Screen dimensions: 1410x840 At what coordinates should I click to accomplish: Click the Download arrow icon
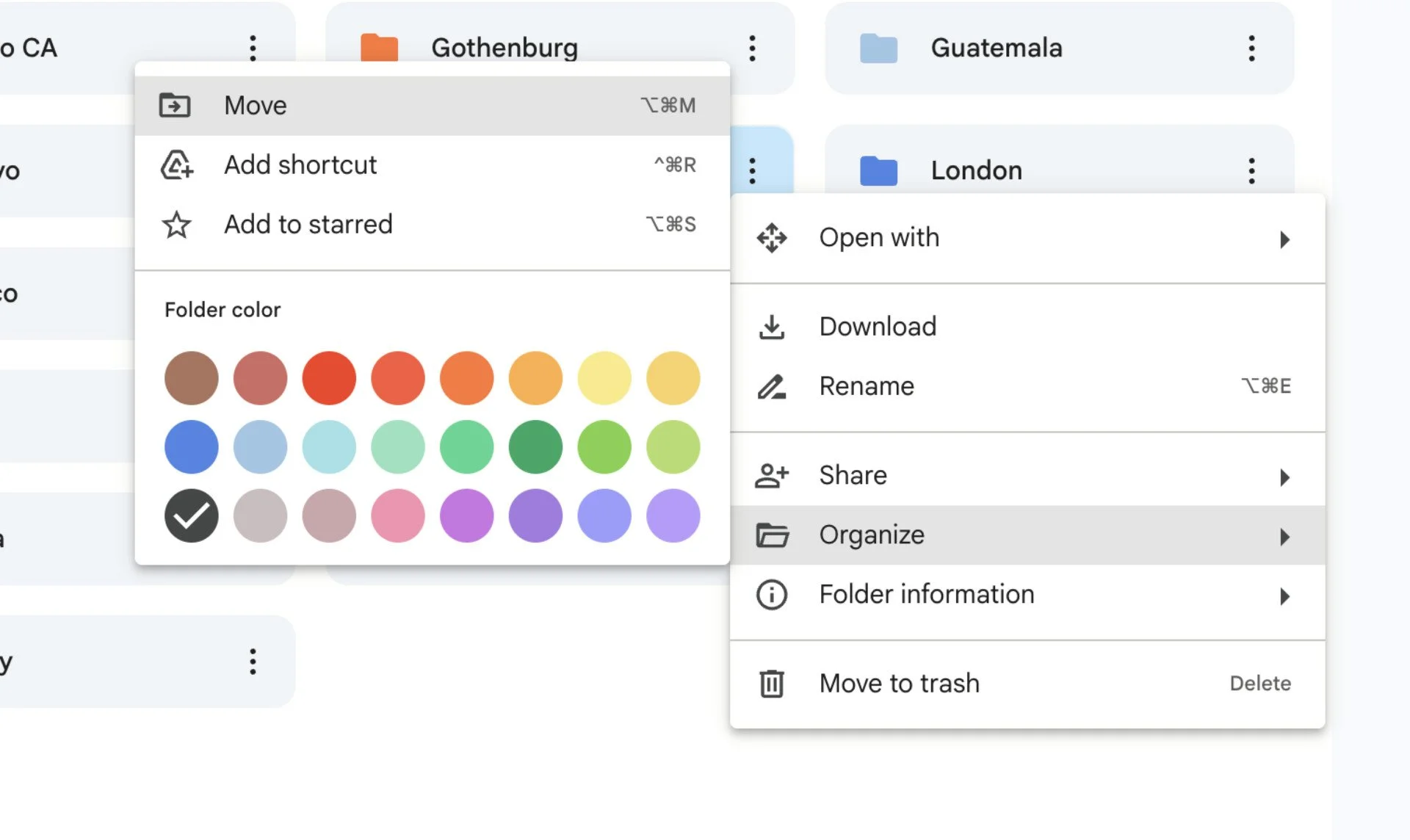[772, 327]
